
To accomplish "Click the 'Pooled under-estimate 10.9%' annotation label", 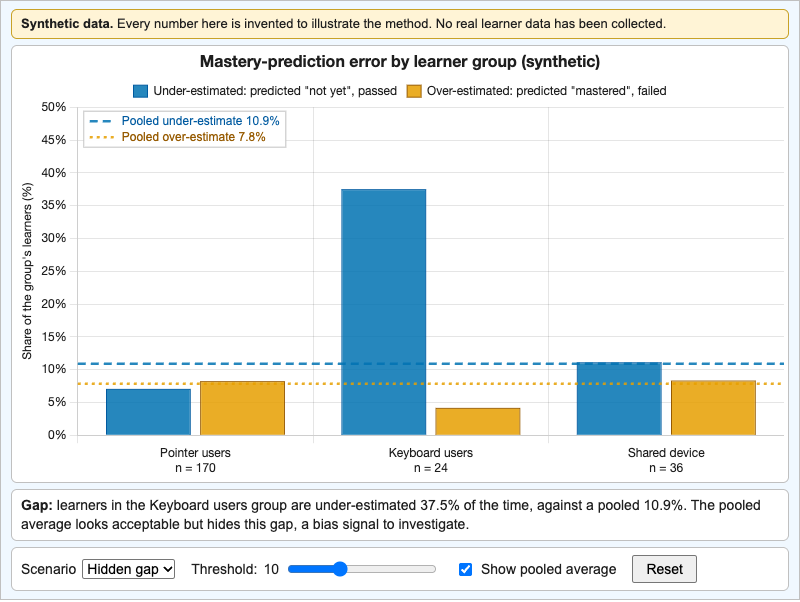I will point(201,121).
